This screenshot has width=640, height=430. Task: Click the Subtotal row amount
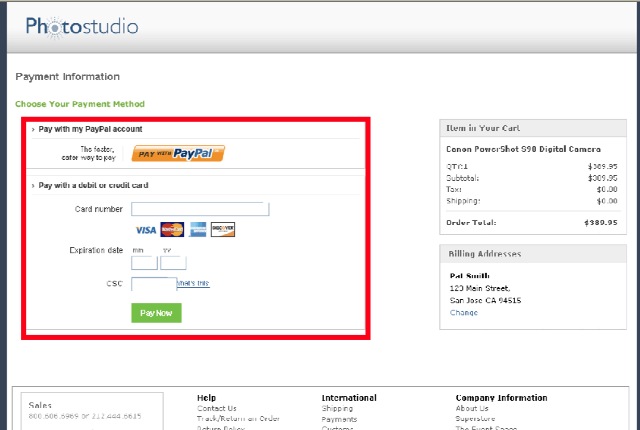pos(602,178)
